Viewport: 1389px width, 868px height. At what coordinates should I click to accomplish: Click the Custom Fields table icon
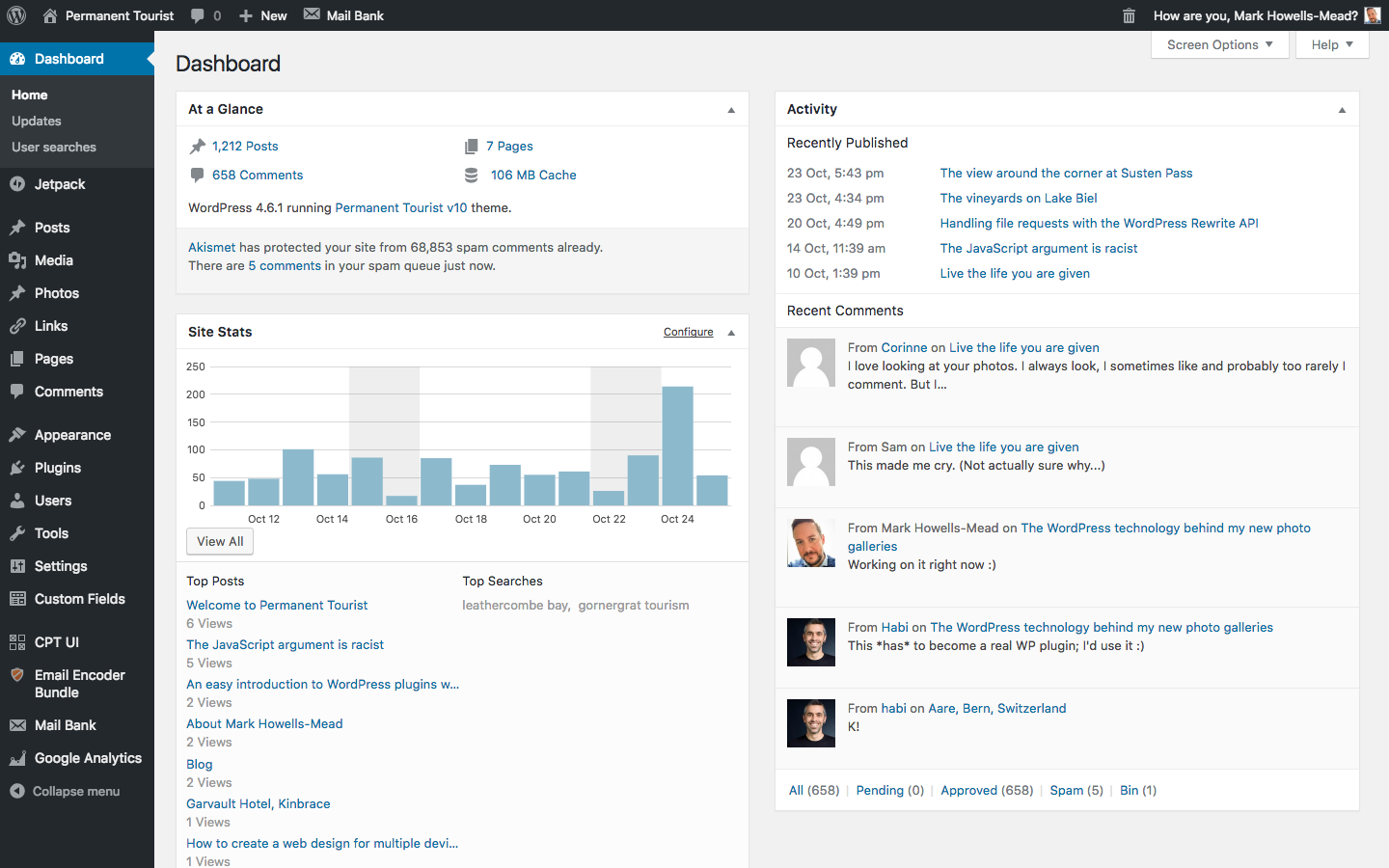tap(17, 599)
